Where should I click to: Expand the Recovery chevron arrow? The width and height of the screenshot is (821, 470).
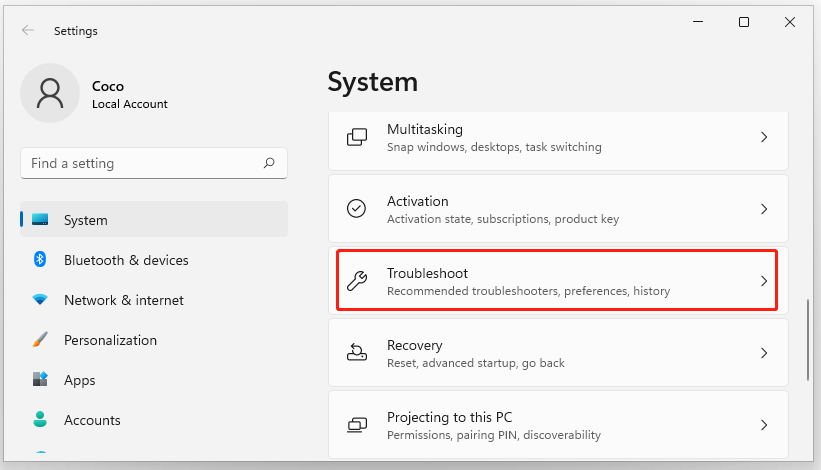763,353
